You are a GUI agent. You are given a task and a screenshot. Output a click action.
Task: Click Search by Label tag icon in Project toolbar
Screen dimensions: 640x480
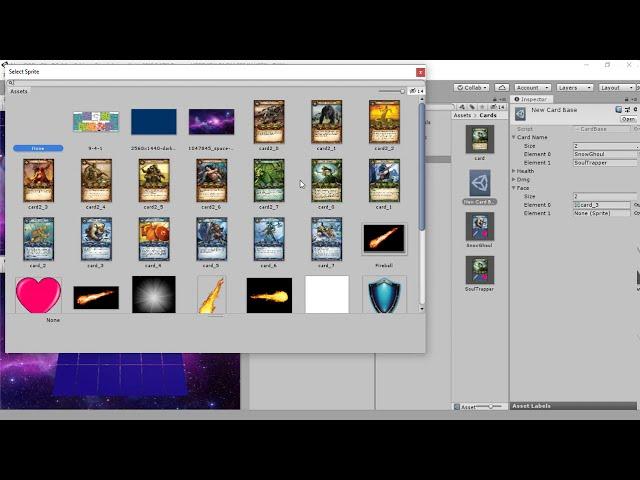point(472,107)
